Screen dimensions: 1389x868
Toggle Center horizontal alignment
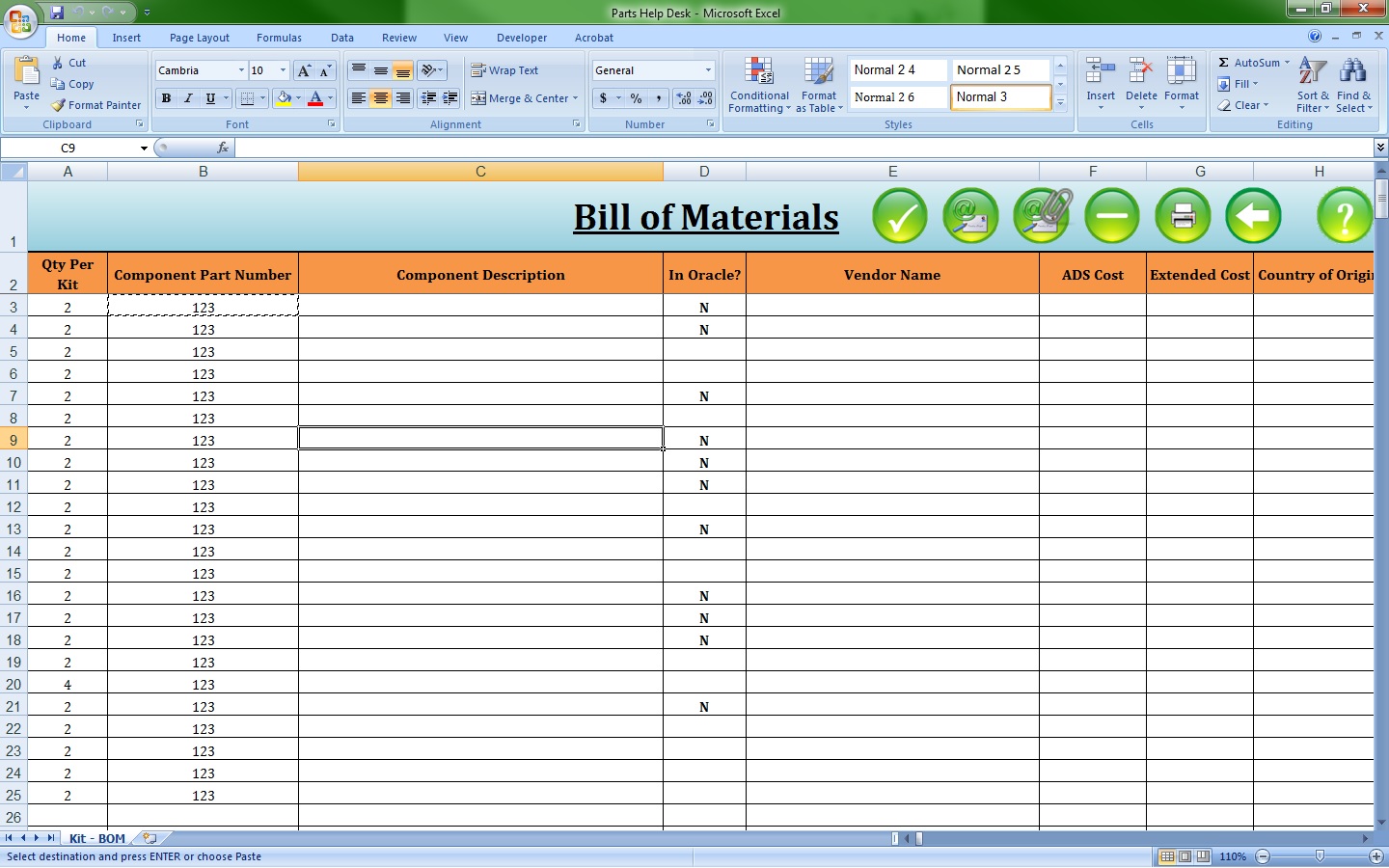pyautogui.click(x=381, y=98)
